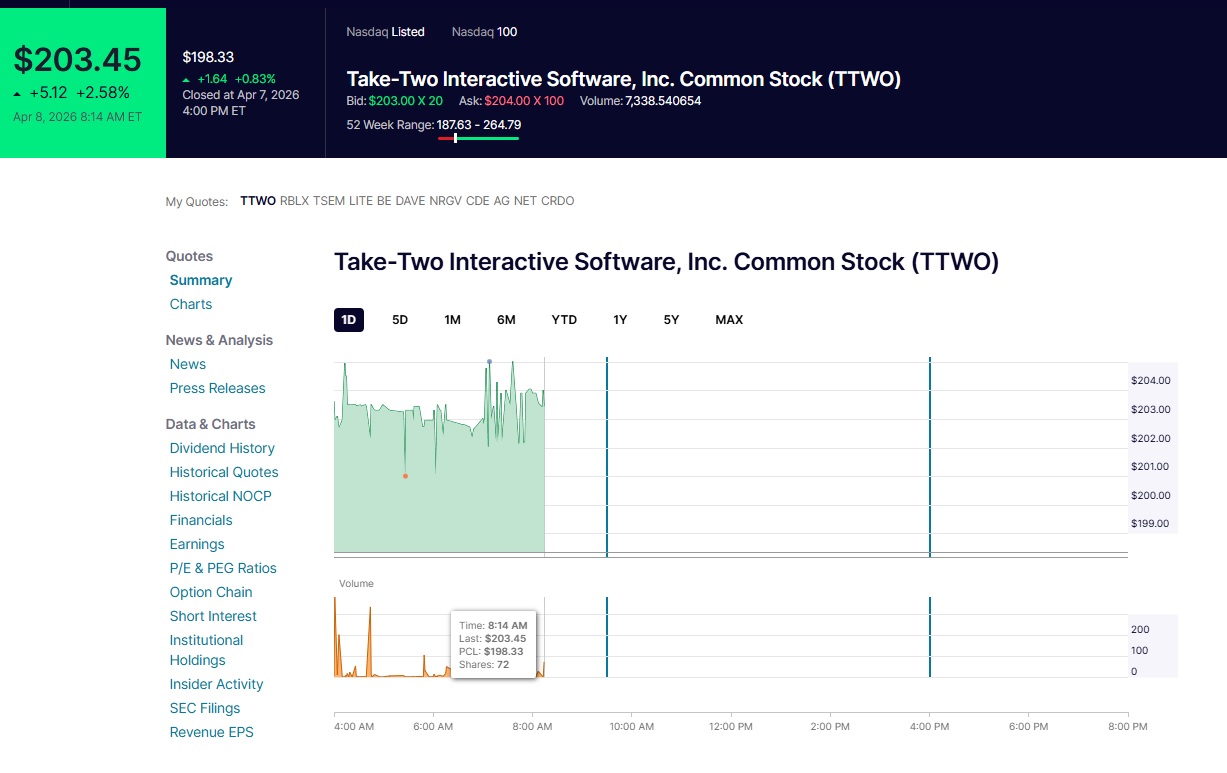Click the up arrow beside +1.64
1227x773 pixels.
(187, 79)
